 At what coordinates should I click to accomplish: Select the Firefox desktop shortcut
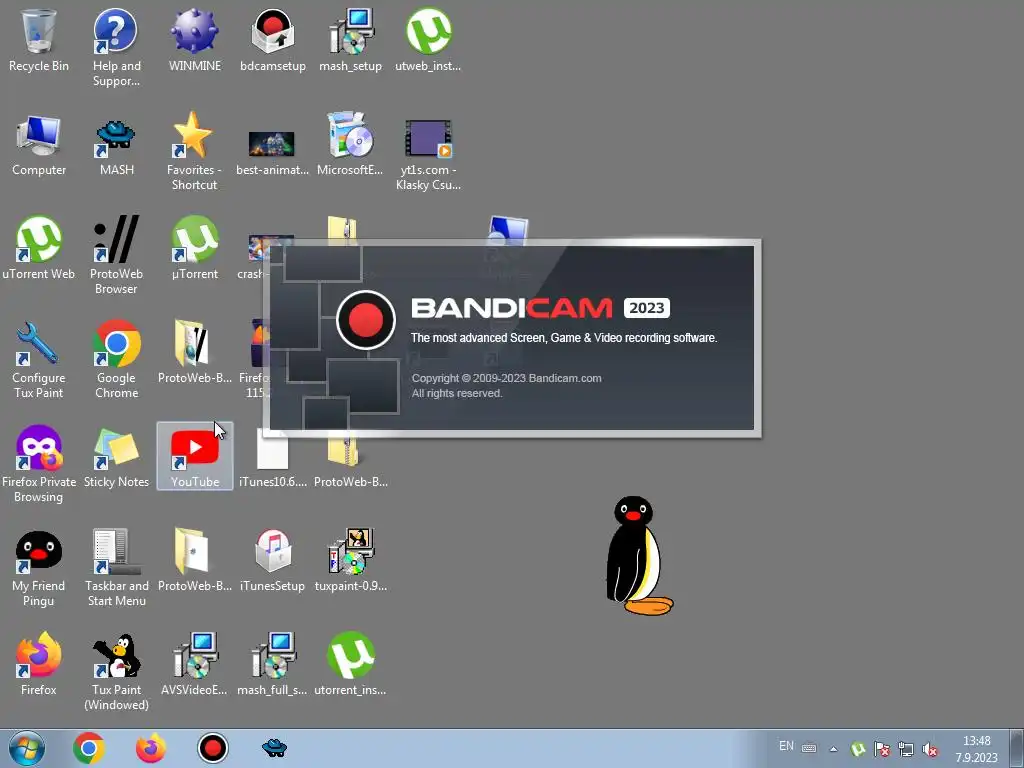click(39, 664)
